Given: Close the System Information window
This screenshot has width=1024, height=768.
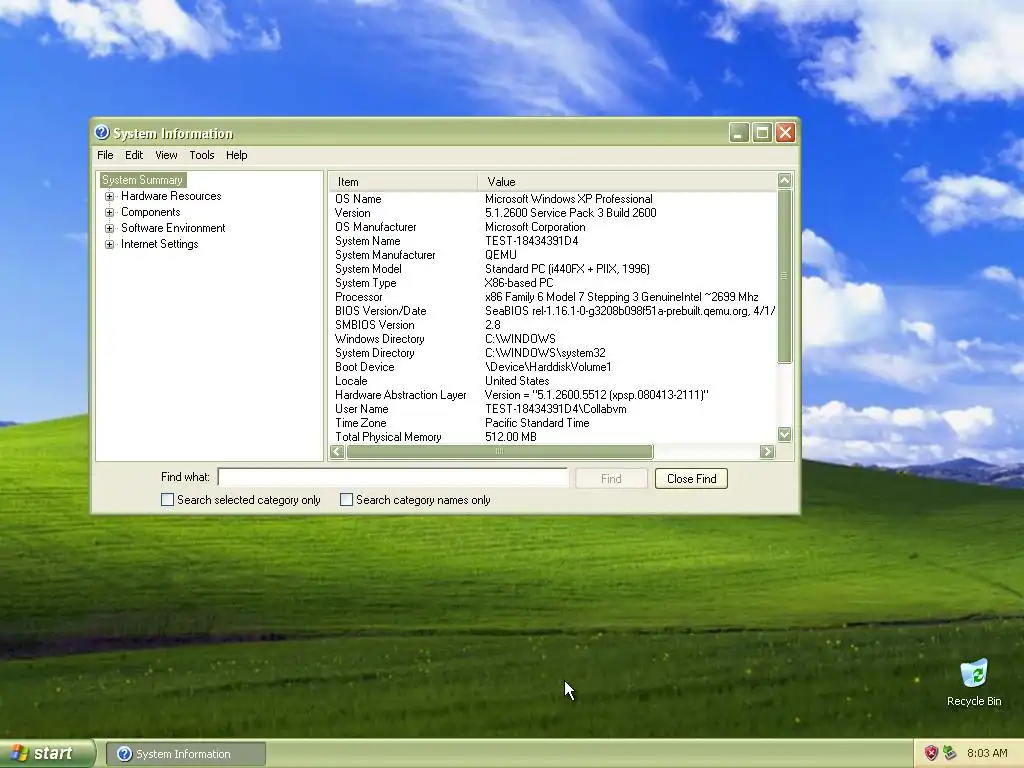Looking at the screenshot, I should [x=786, y=133].
